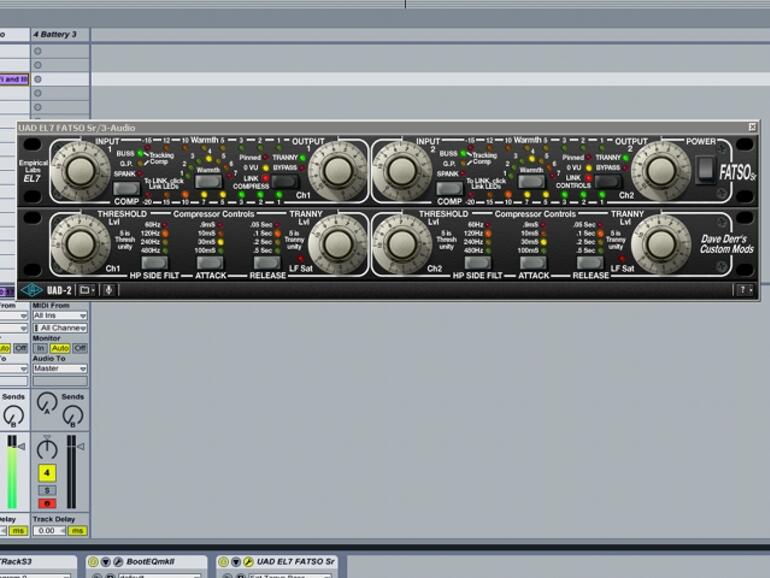The width and height of the screenshot is (770, 578).
Task: Toggle the BootEQmkII device activator
Action: pyautogui.click(x=93, y=561)
